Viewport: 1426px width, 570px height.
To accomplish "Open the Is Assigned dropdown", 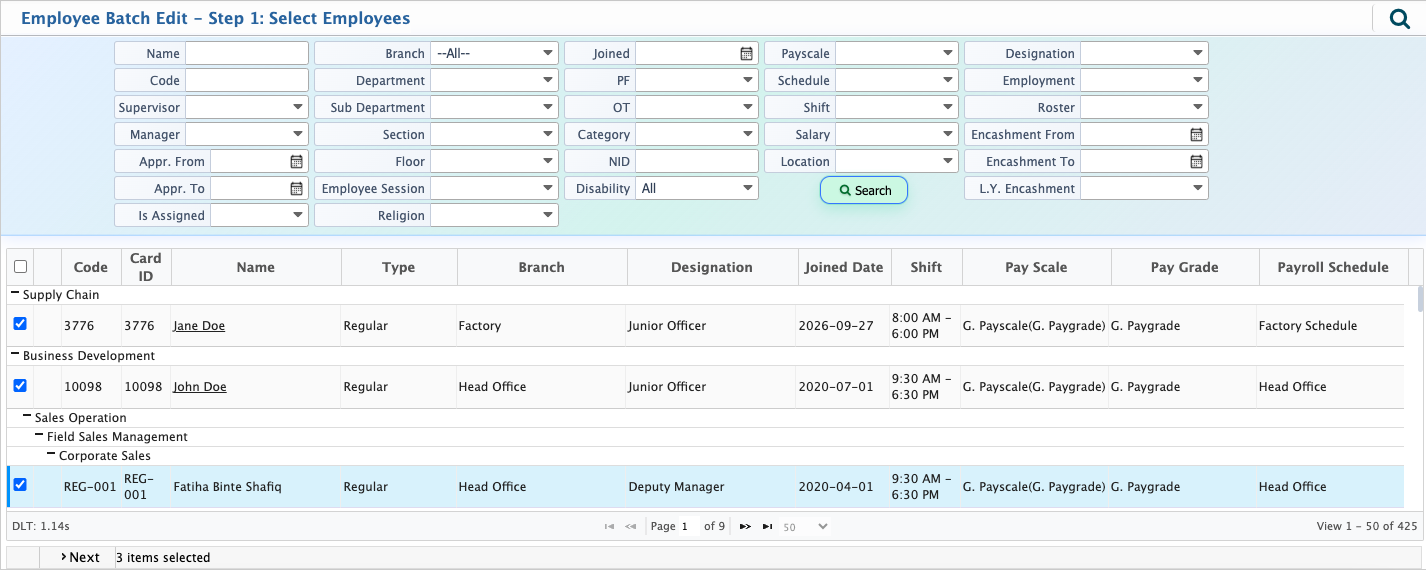I will [x=259, y=215].
